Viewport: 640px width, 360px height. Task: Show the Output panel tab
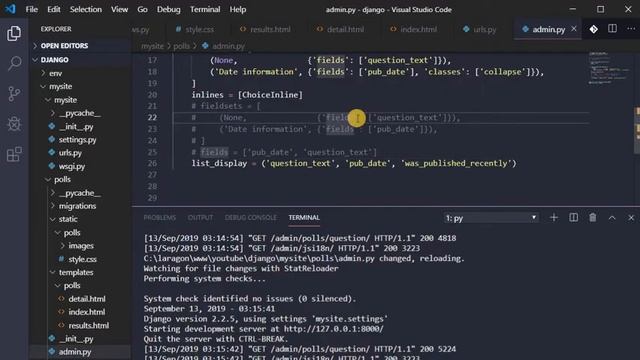(200, 218)
